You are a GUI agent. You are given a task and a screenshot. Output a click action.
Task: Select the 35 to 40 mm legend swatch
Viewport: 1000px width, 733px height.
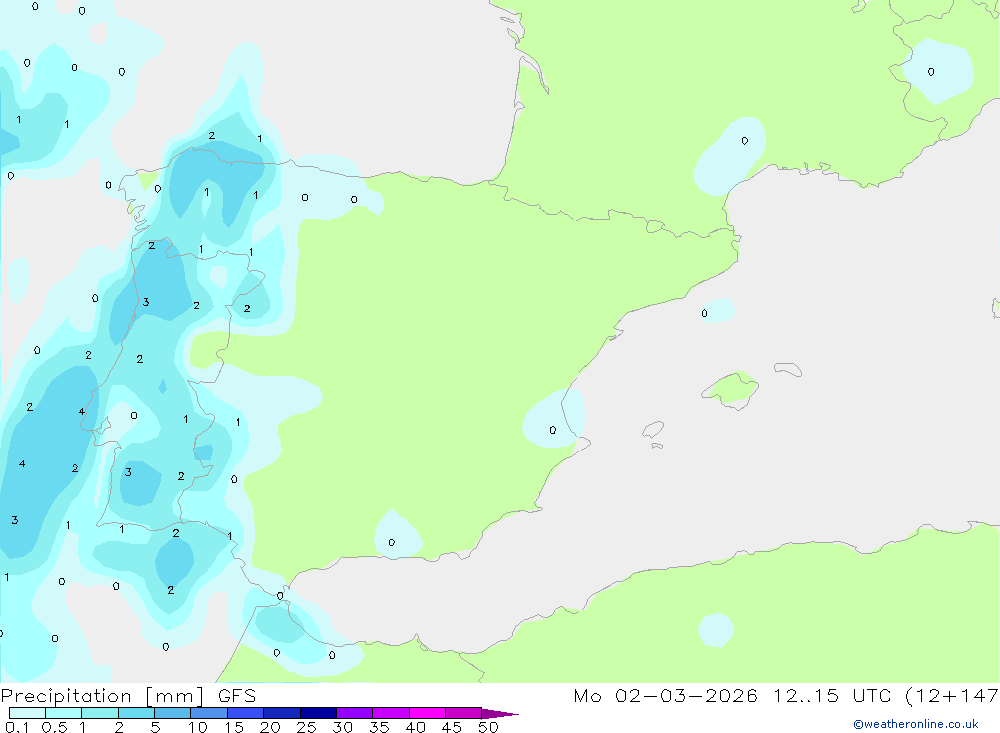[391, 713]
